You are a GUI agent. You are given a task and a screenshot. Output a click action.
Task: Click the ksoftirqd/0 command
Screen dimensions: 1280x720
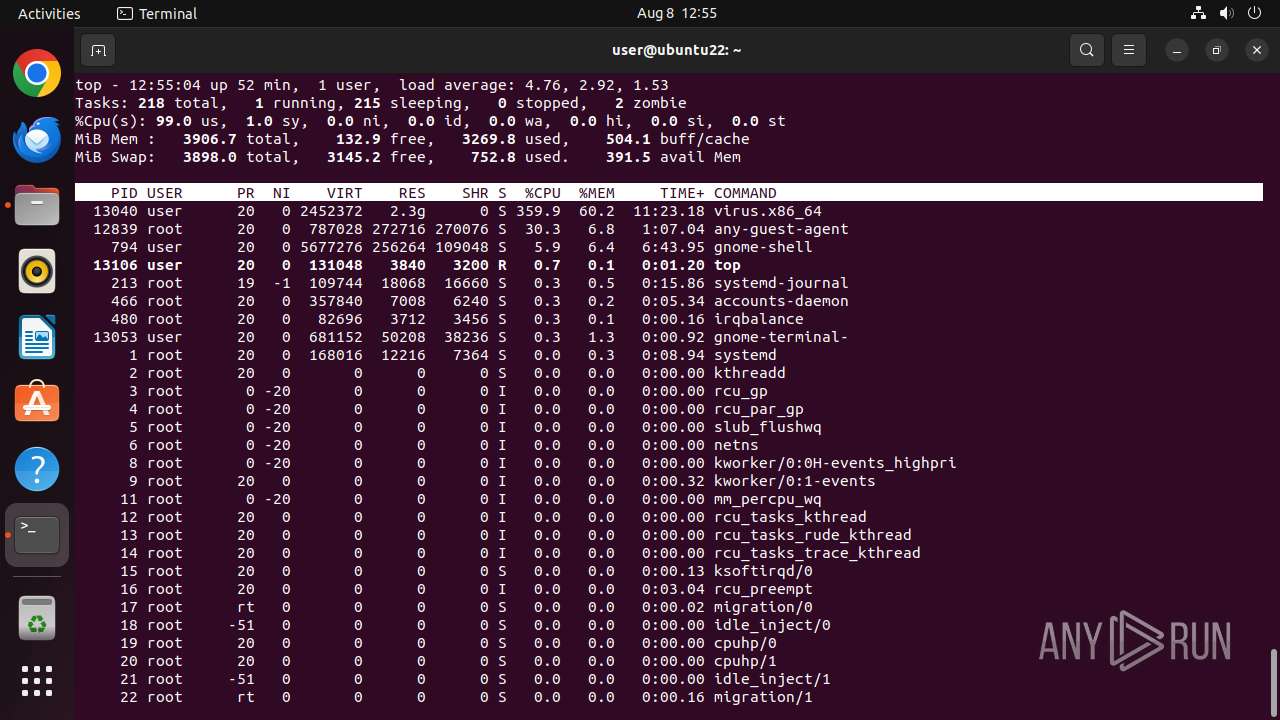(763, 571)
